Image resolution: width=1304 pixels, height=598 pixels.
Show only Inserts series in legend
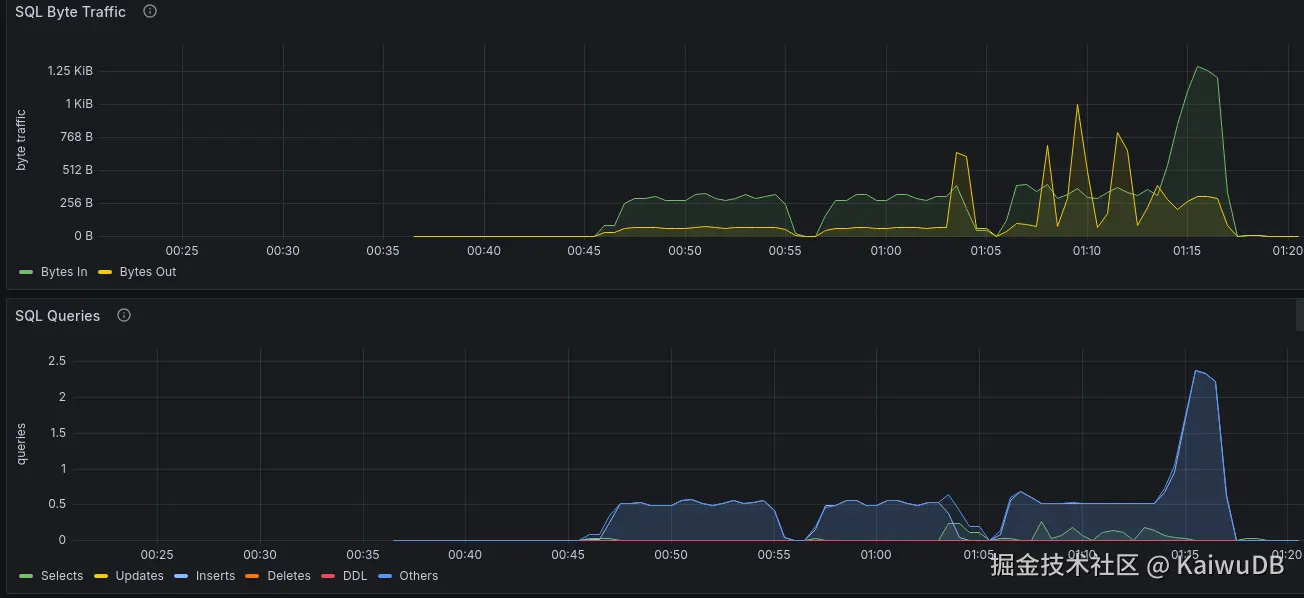[x=215, y=576]
